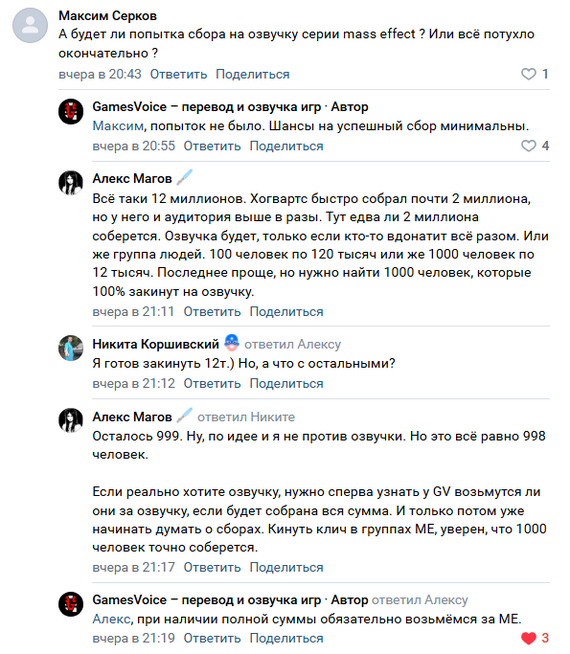Click the mention 'Максим' in GamesVoice reply

(118, 126)
